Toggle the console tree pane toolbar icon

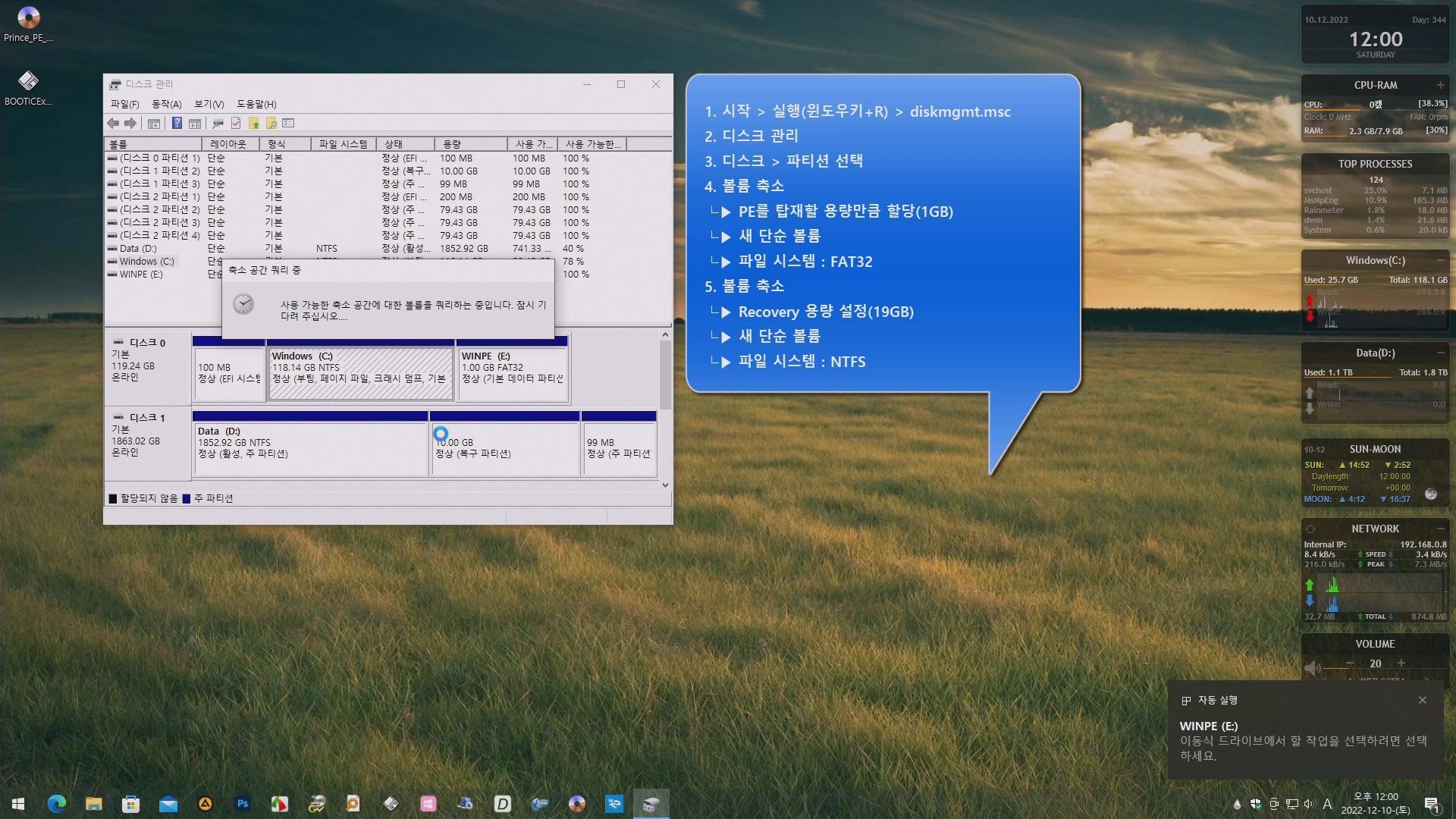pyautogui.click(x=154, y=123)
